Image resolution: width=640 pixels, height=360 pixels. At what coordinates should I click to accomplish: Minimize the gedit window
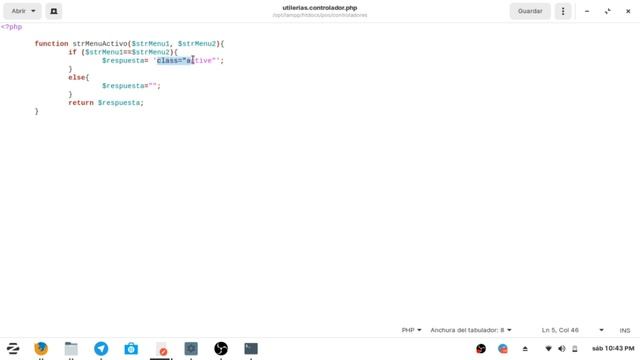pos(587,11)
